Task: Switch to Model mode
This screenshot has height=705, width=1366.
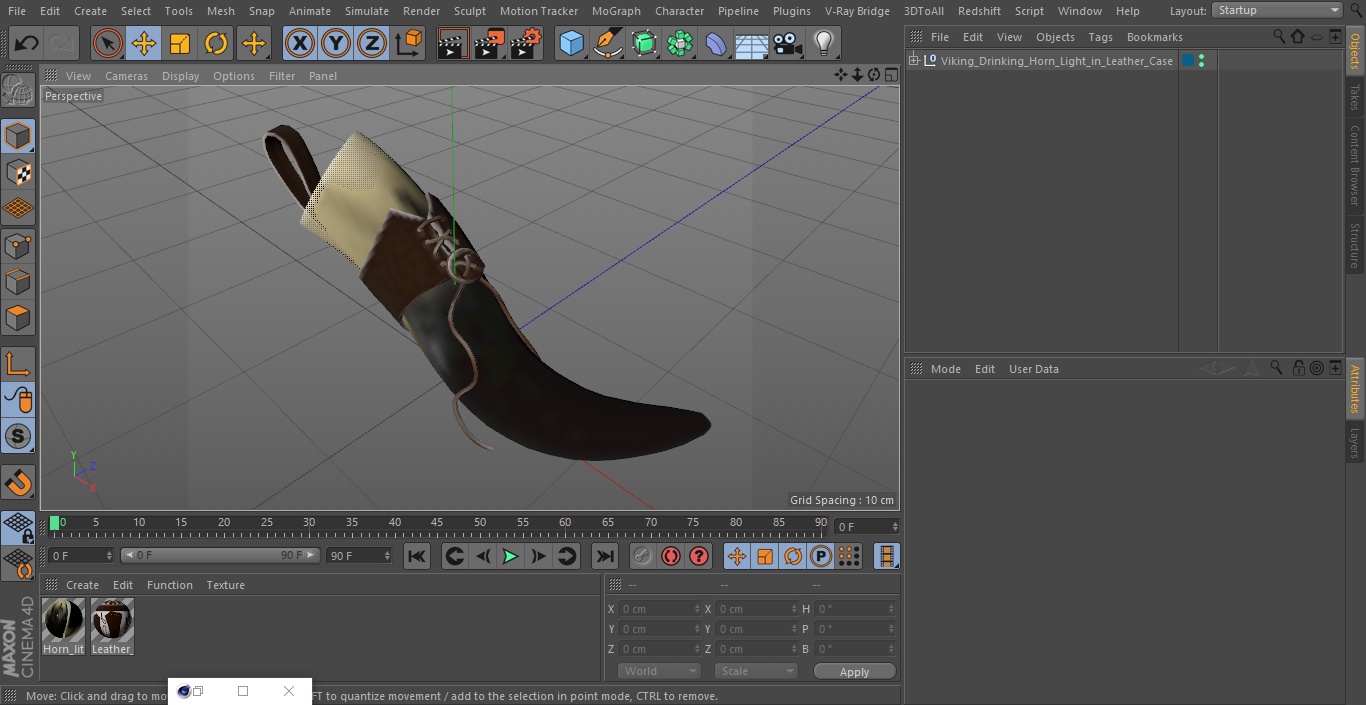Action: [x=18, y=136]
